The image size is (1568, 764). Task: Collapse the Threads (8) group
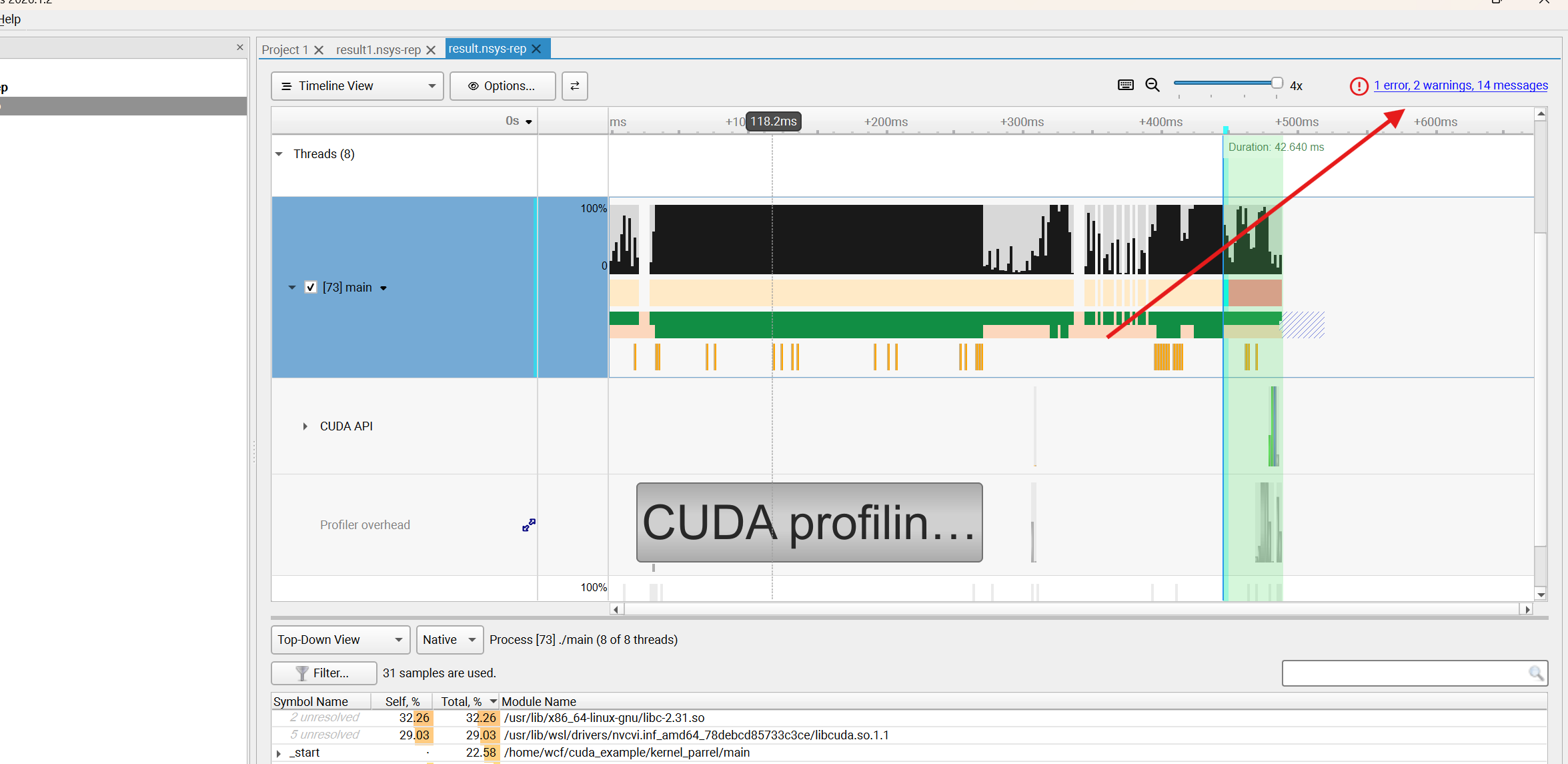point(279,154)
